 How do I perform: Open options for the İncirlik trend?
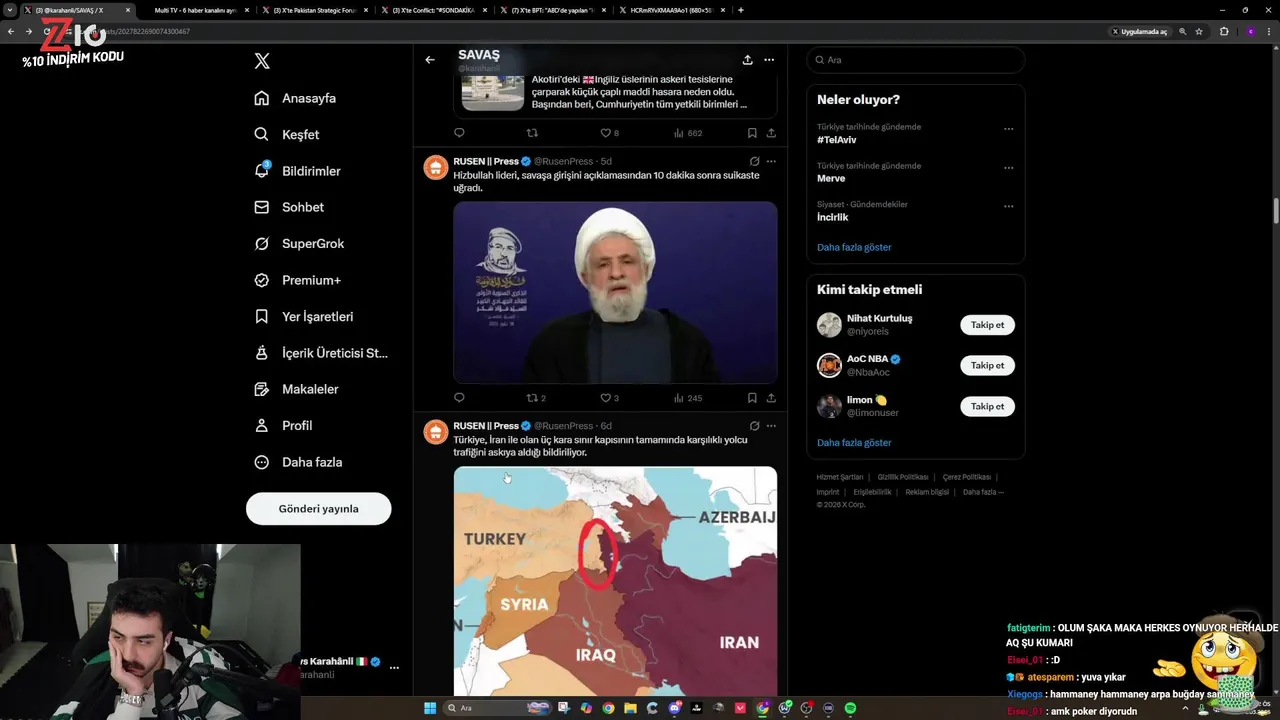[1008, 207]
